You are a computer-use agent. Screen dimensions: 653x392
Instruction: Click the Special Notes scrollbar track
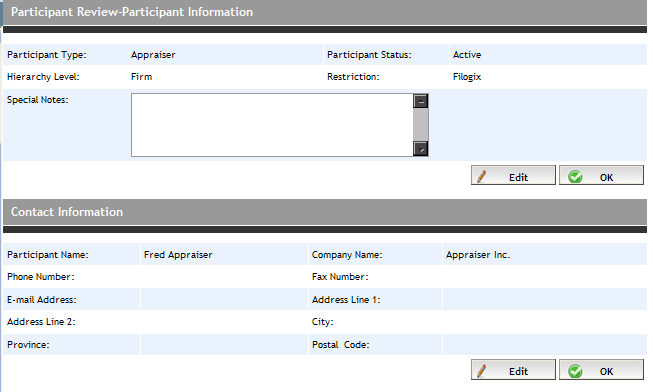(421, 125)
